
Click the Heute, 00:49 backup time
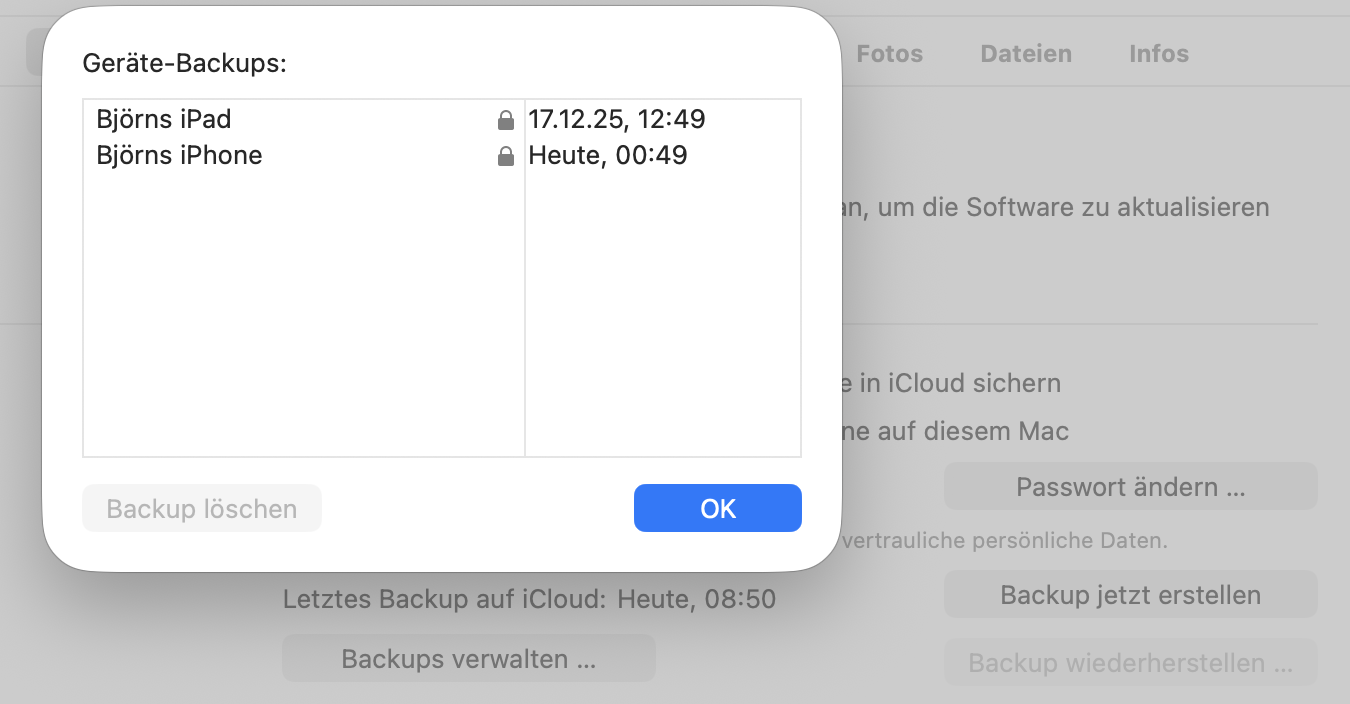tap(608, 156)
